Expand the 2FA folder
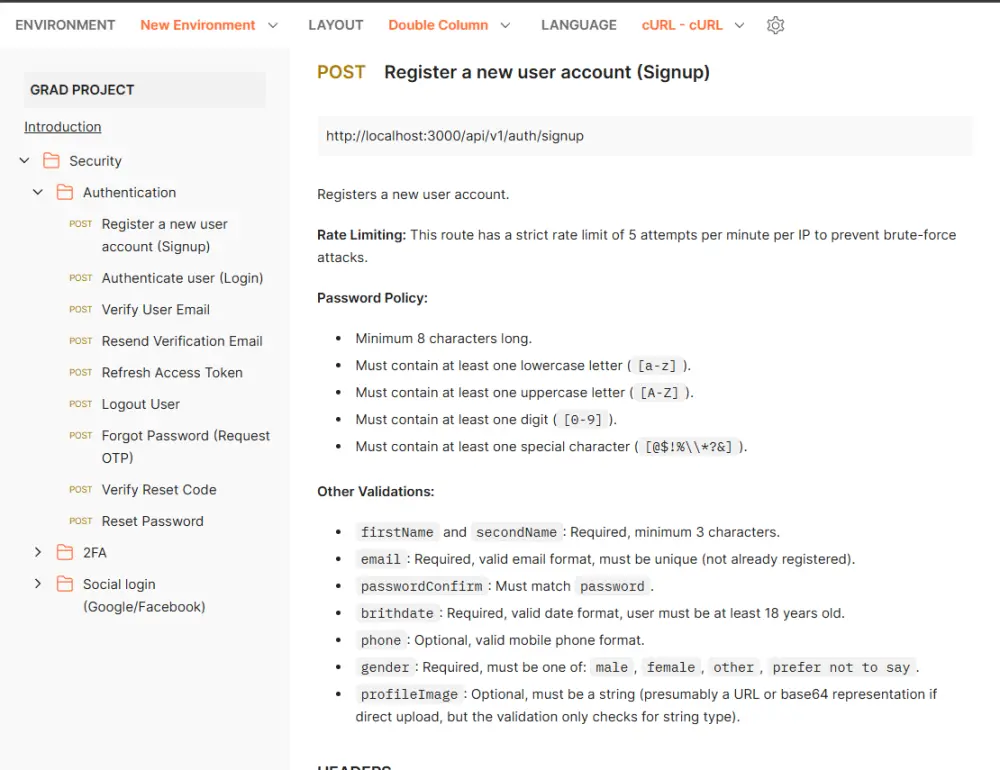The height and width of the screenshot is (770, 1000). click(x=38, y=552)
